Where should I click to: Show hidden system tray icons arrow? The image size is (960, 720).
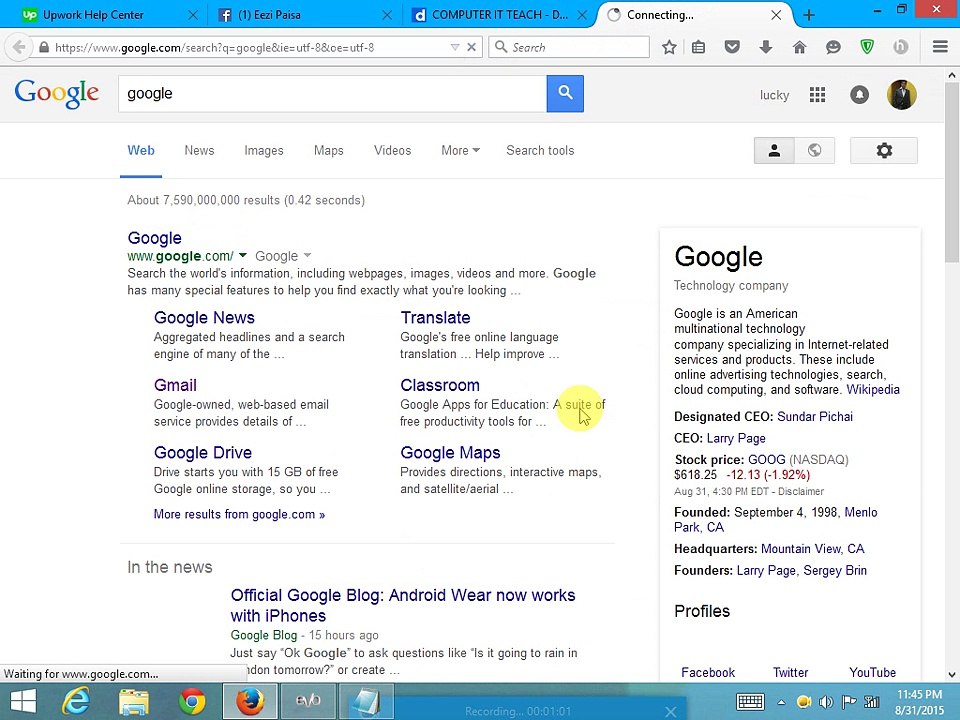781,702
